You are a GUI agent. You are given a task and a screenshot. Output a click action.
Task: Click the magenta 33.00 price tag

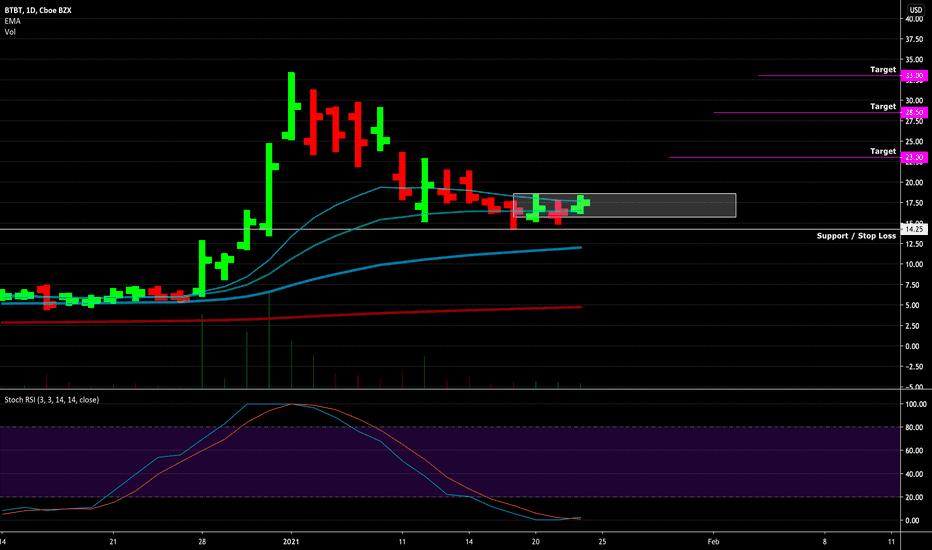914,76
